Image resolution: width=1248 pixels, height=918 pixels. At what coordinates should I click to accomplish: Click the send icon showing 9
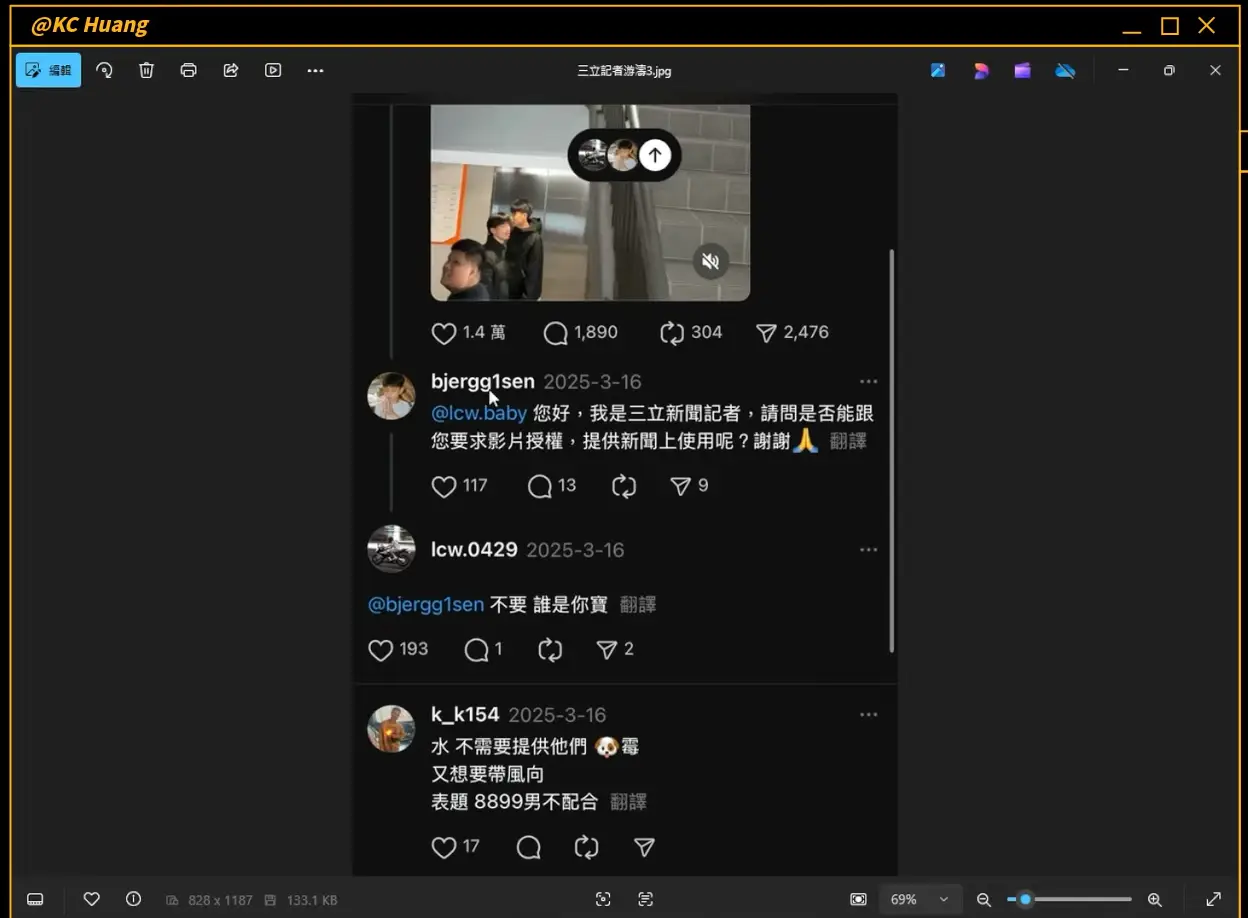(680, 486)
